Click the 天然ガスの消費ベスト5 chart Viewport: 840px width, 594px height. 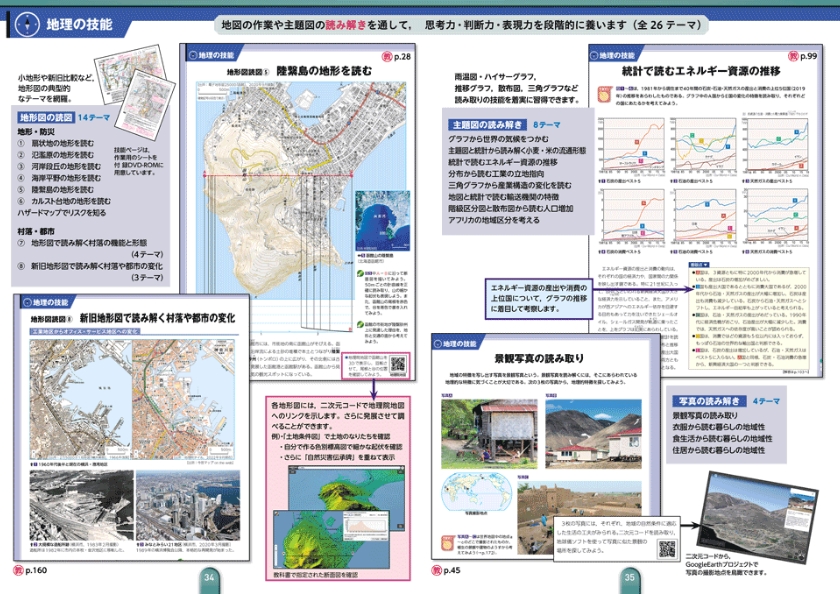pyautogui.click(x=775, y=216)
